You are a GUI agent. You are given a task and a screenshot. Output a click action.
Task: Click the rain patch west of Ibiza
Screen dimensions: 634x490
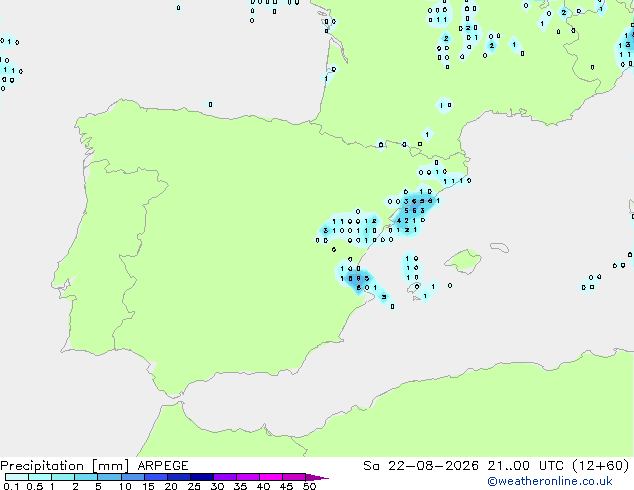[412, 268]
